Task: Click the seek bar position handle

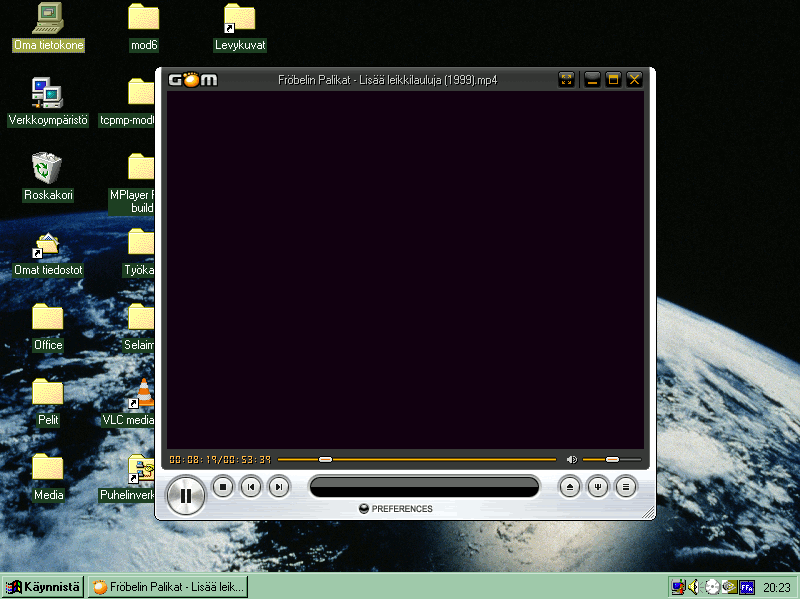Action: point(325,460)
